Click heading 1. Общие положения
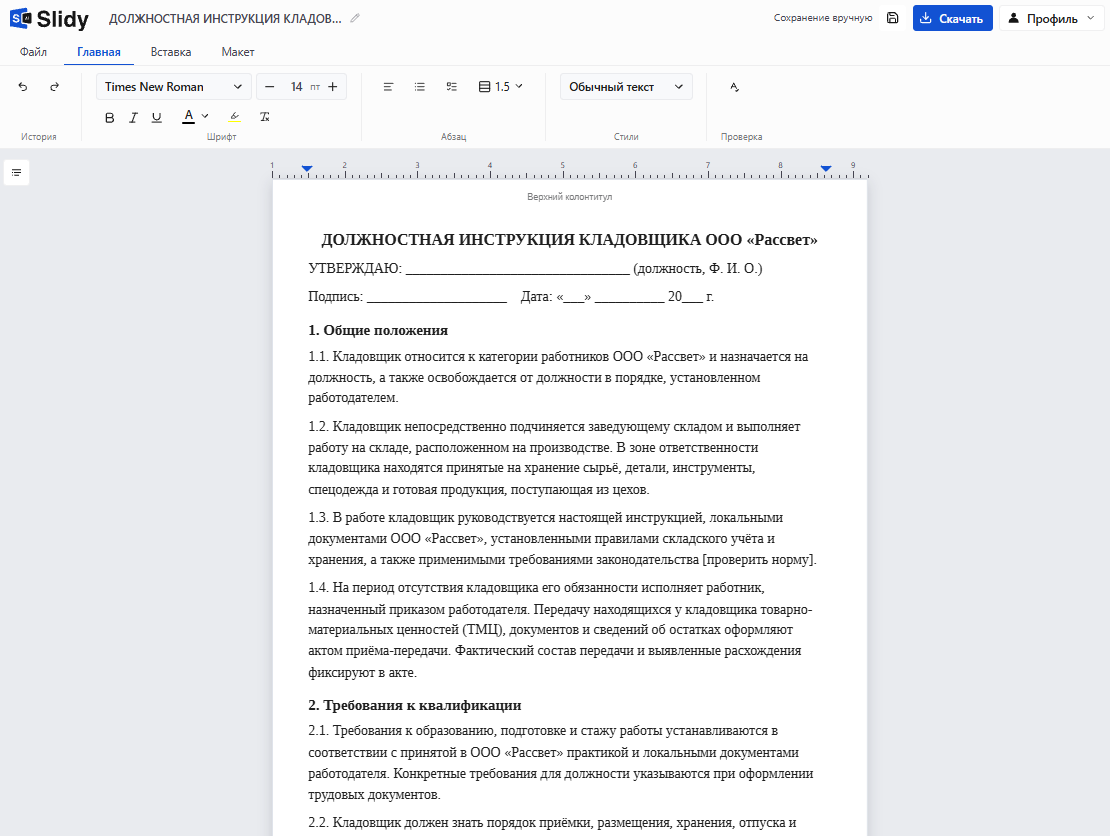 [x=378, y=331]
